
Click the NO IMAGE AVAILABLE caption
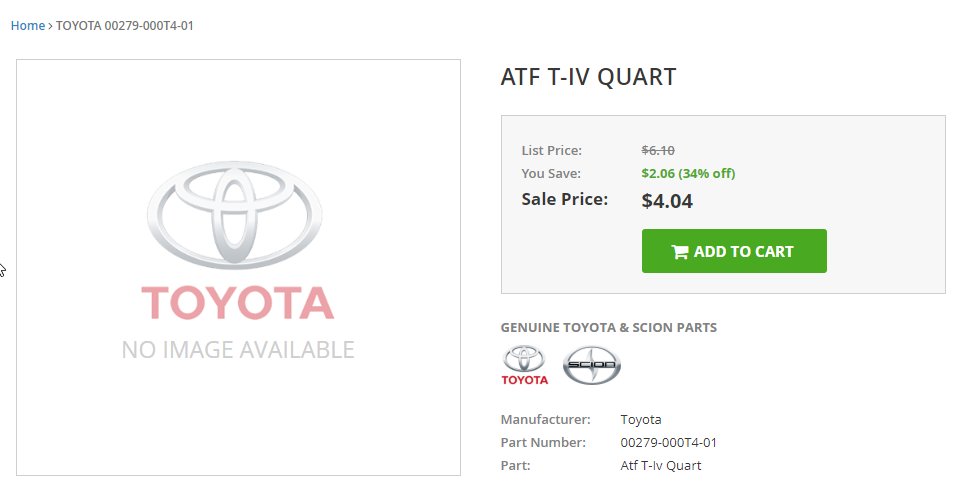coord(238,350)
